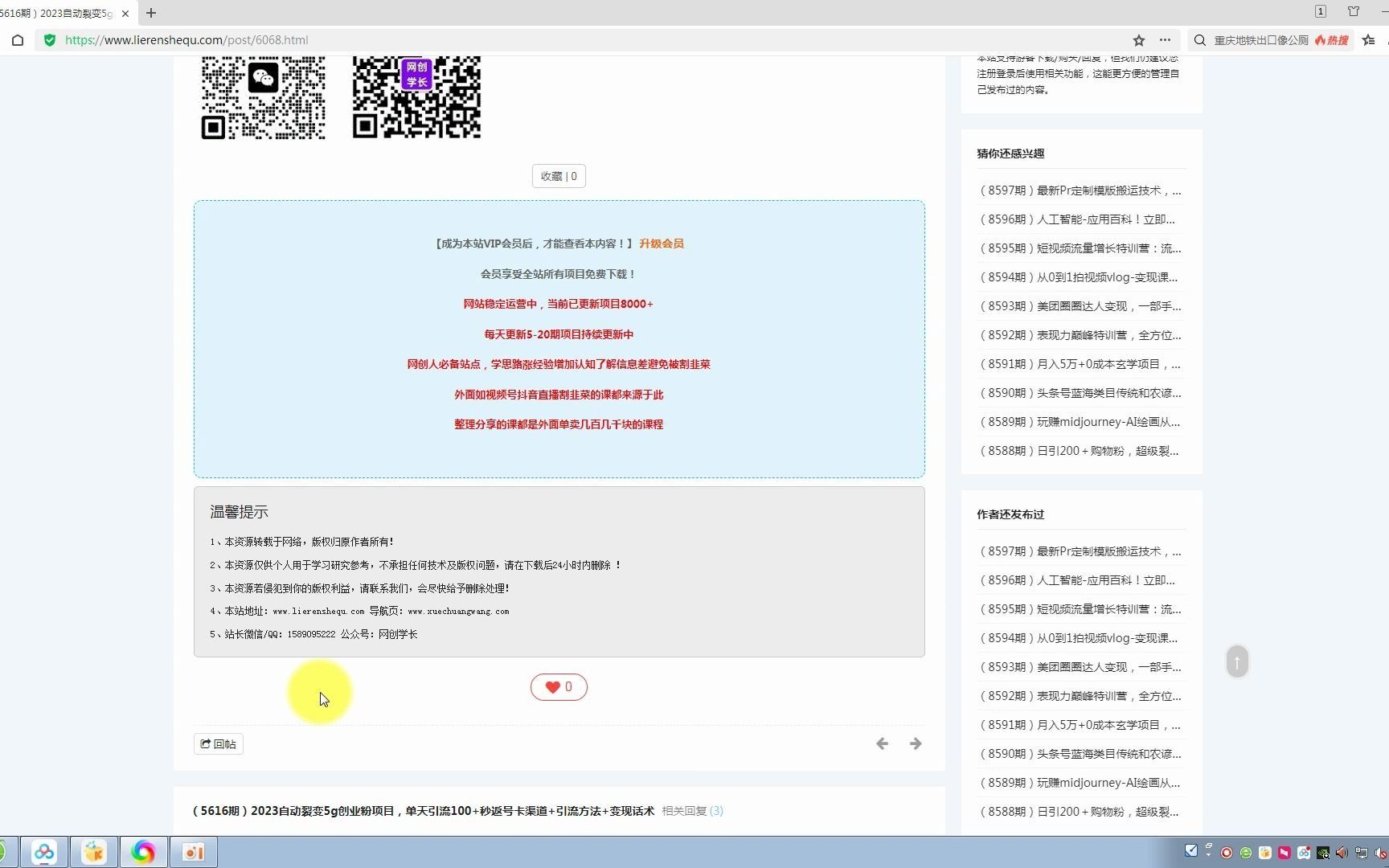Click the red record circle tray icon
1389x868 pixels.
pos(1227,853)
